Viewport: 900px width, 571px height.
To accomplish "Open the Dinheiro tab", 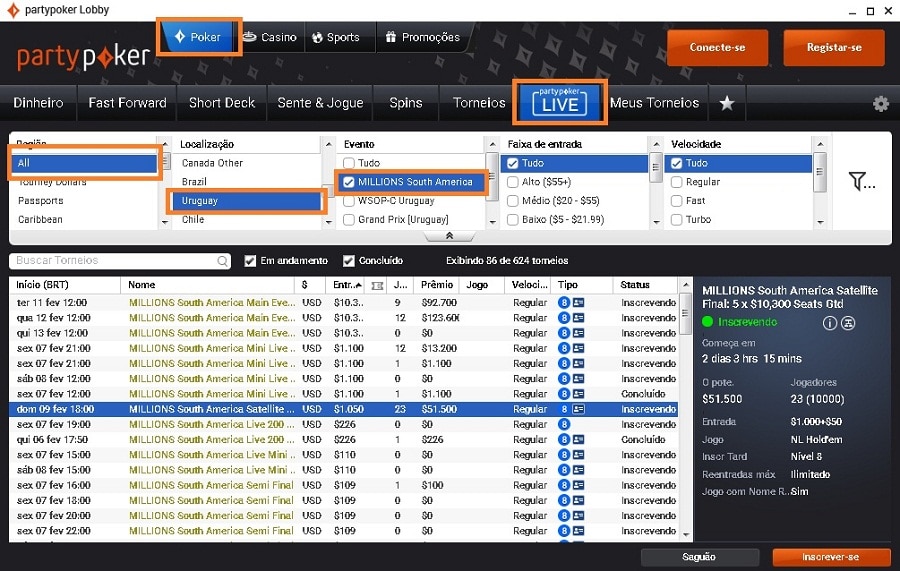I will coord(38,103).
